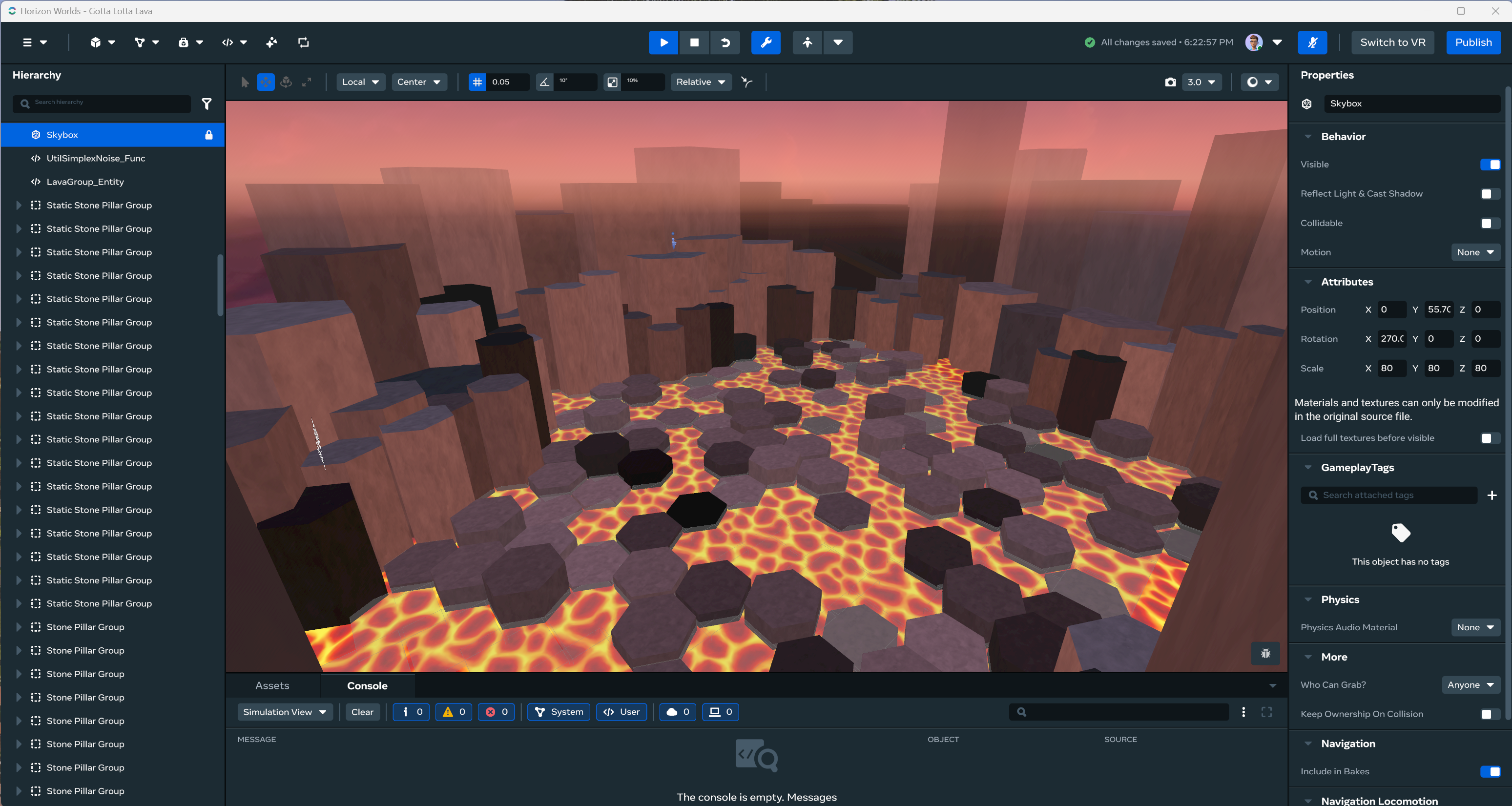Expand the first Static Stone Pillar Group

pos(19,206)
